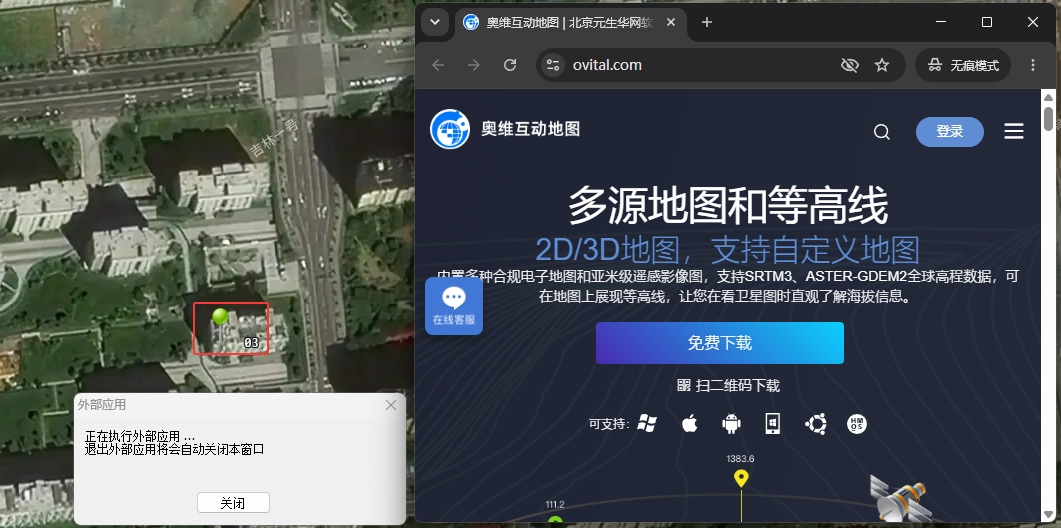The image size is (1061, 528).
Task: Expand the tab search dropdown arrow
Action: click(435, 22)
